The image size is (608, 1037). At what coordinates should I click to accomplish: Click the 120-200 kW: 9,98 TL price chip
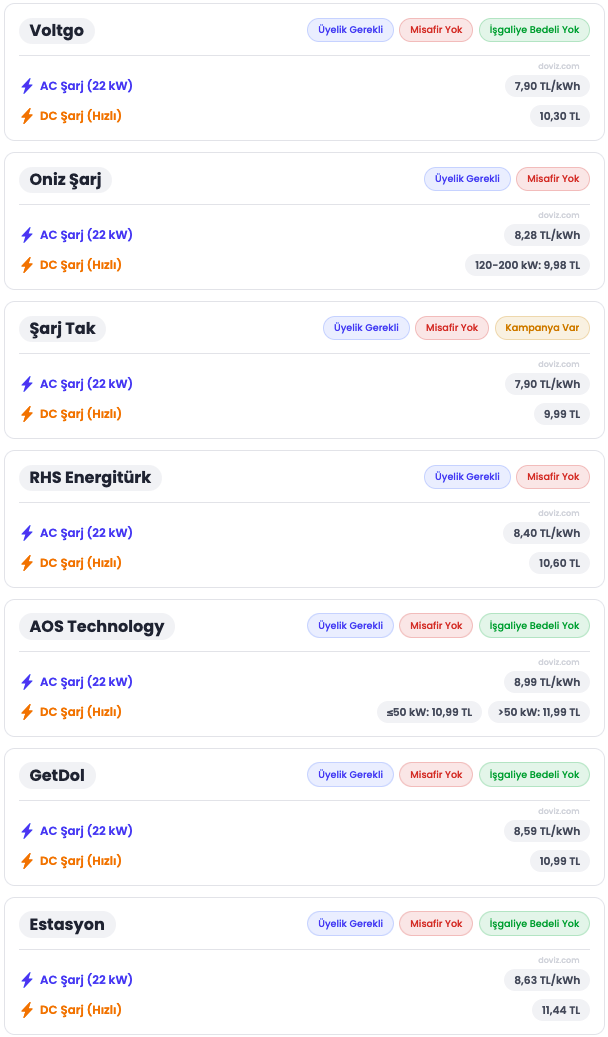[527, 265]
